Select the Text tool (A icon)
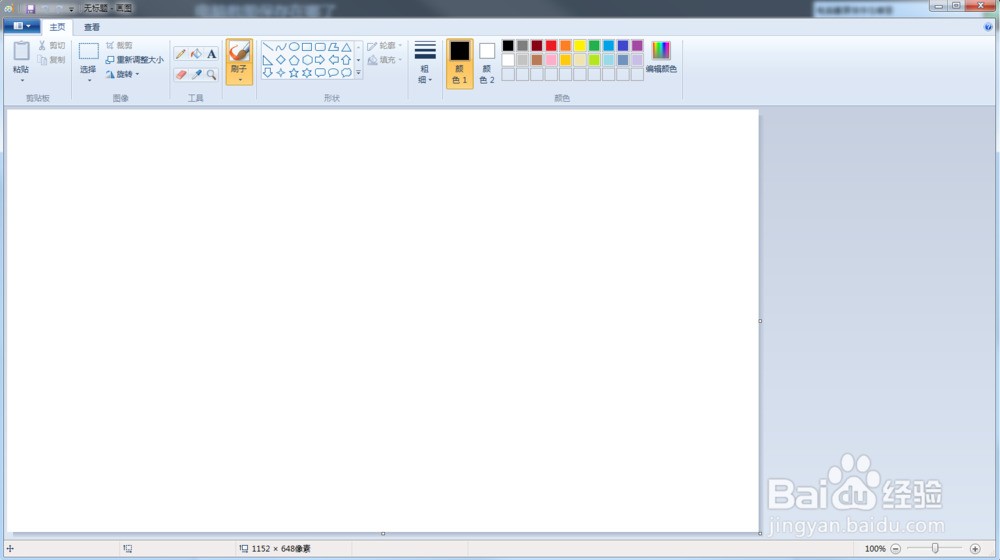The width and height of the screenshot is (1000, 560). coord(212,54)
